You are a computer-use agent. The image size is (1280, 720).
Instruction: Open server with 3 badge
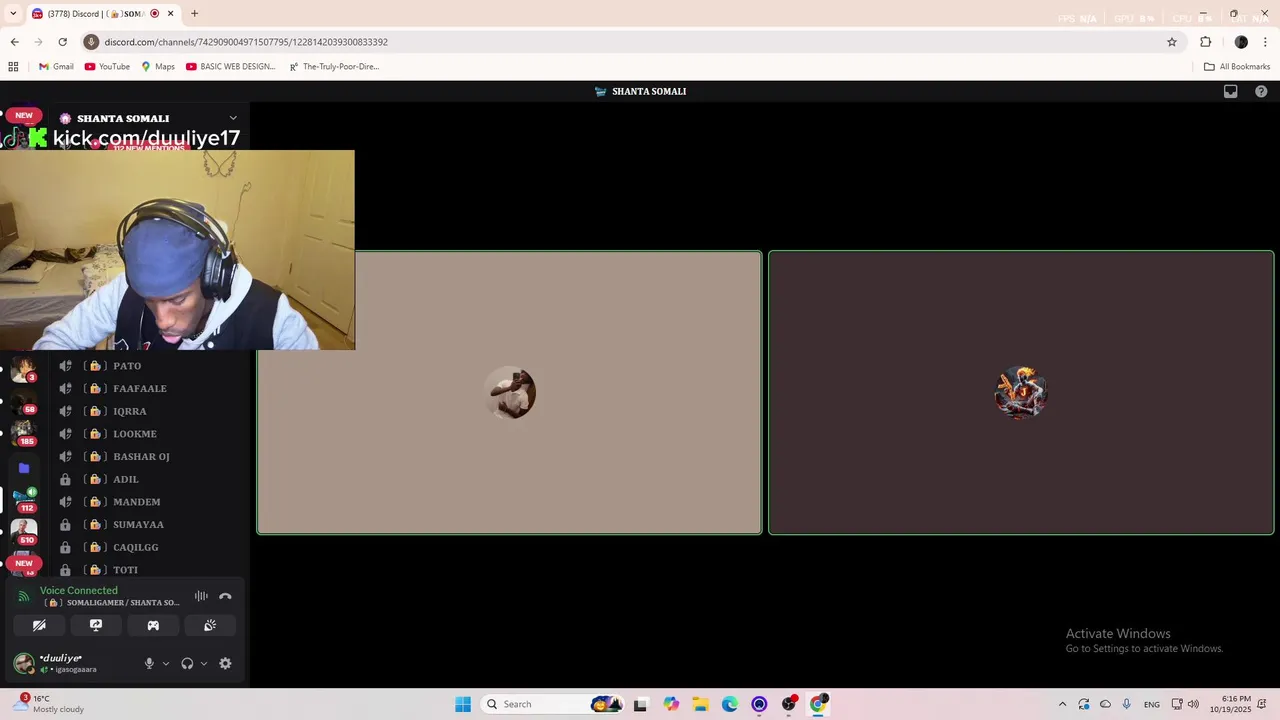(x=24, y=369)
